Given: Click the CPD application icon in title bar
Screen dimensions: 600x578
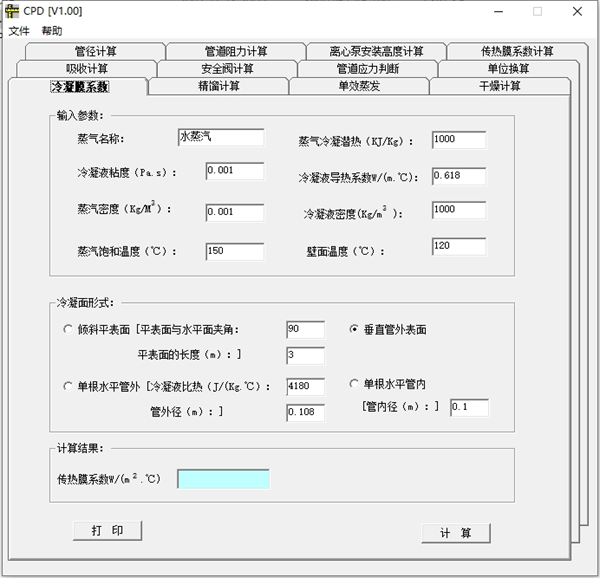Looking at the screenshot, I should 11,11.
